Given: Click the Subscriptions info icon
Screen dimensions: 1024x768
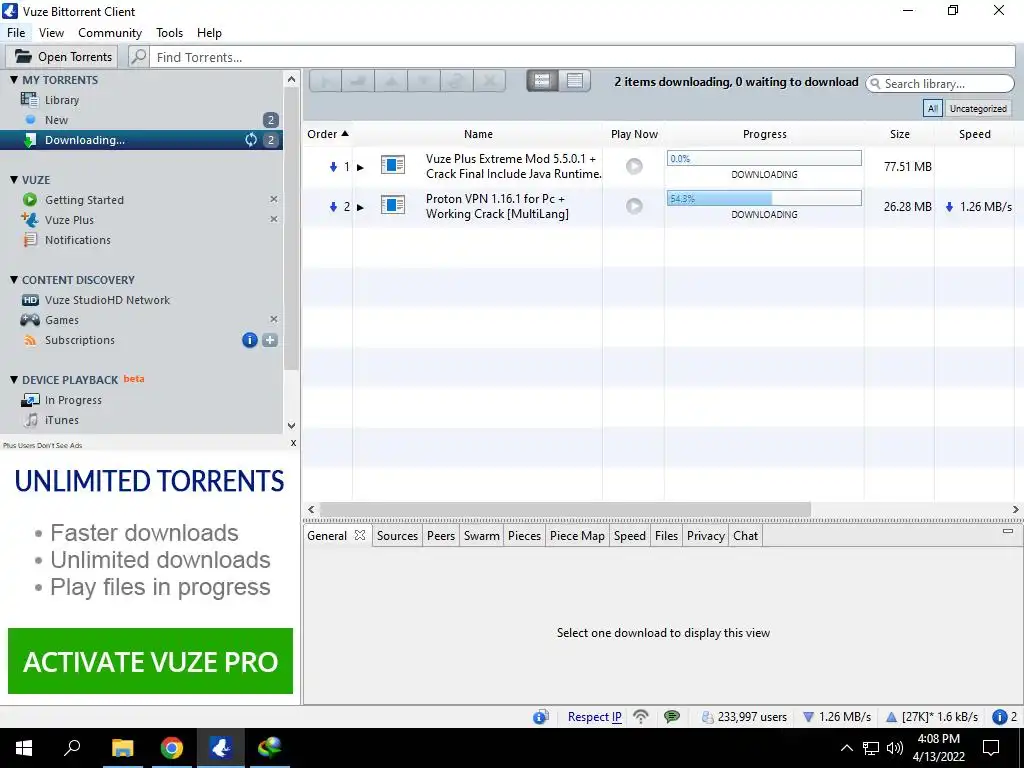Looking at the screenshot, I should pos(249,340).
